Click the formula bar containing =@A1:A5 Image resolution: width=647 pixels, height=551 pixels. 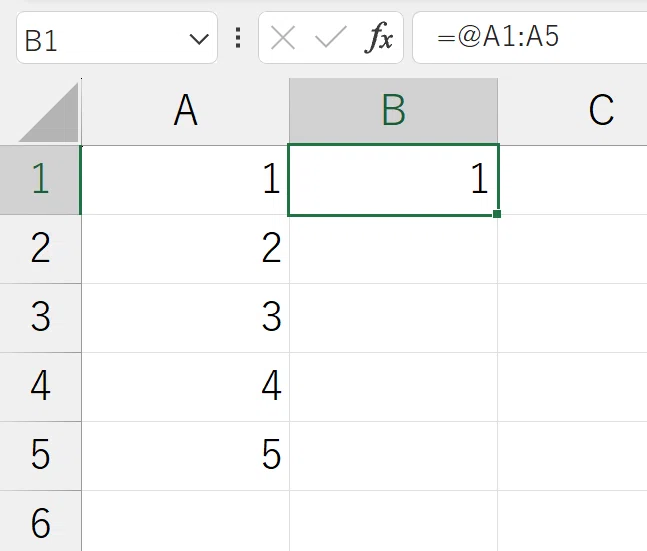[530, 38]
